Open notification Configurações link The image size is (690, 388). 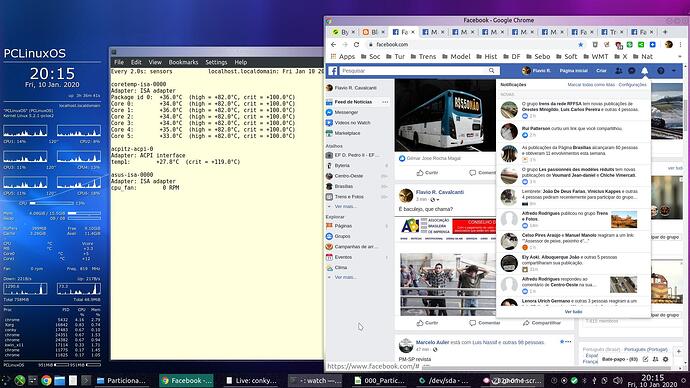coord(632,84)
